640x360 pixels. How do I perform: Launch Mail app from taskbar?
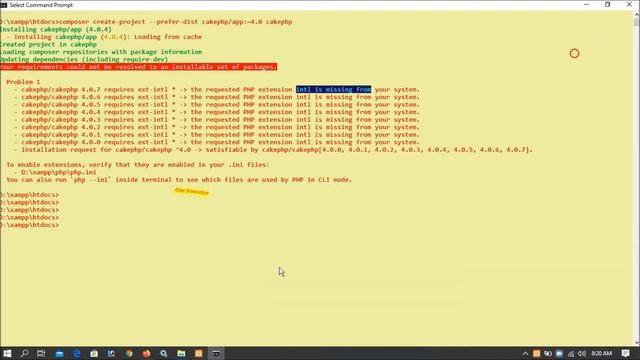[x=59, y=353]
